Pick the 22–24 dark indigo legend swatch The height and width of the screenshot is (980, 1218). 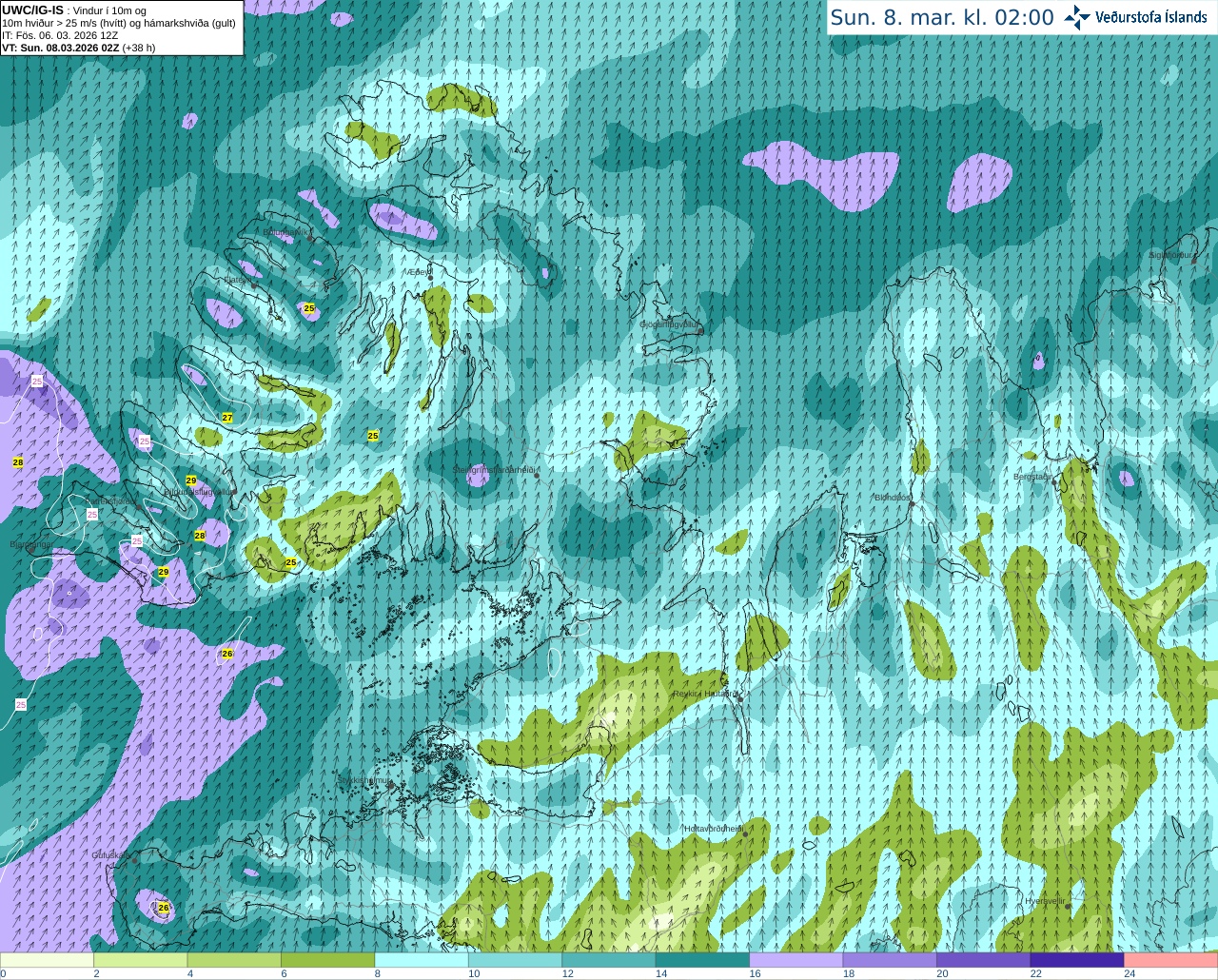(1077, 960)
